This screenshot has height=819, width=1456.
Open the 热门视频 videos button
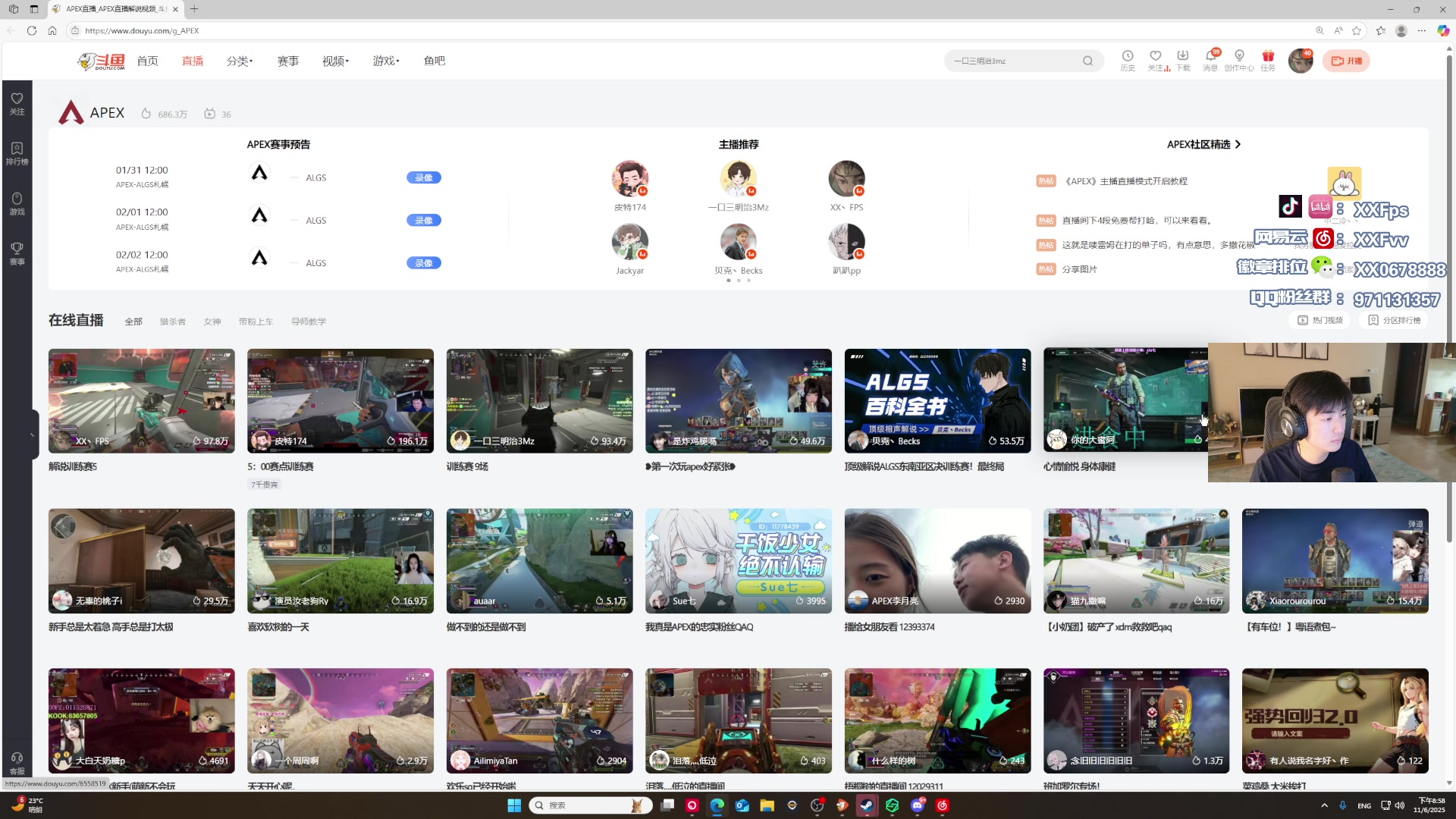[x=1320, y=320]
